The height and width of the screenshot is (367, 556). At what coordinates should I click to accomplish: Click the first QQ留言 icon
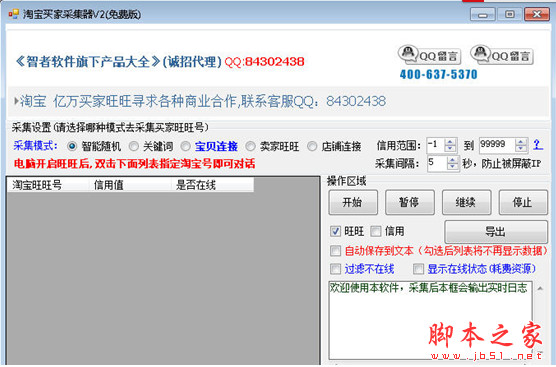click(x=429, y=55)
